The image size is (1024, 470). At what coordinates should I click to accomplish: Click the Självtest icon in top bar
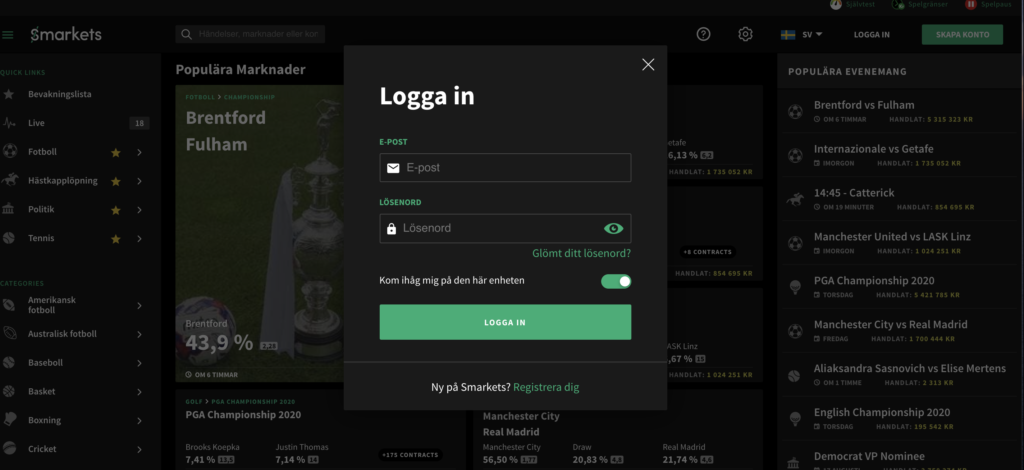click(x=836, y=5)
